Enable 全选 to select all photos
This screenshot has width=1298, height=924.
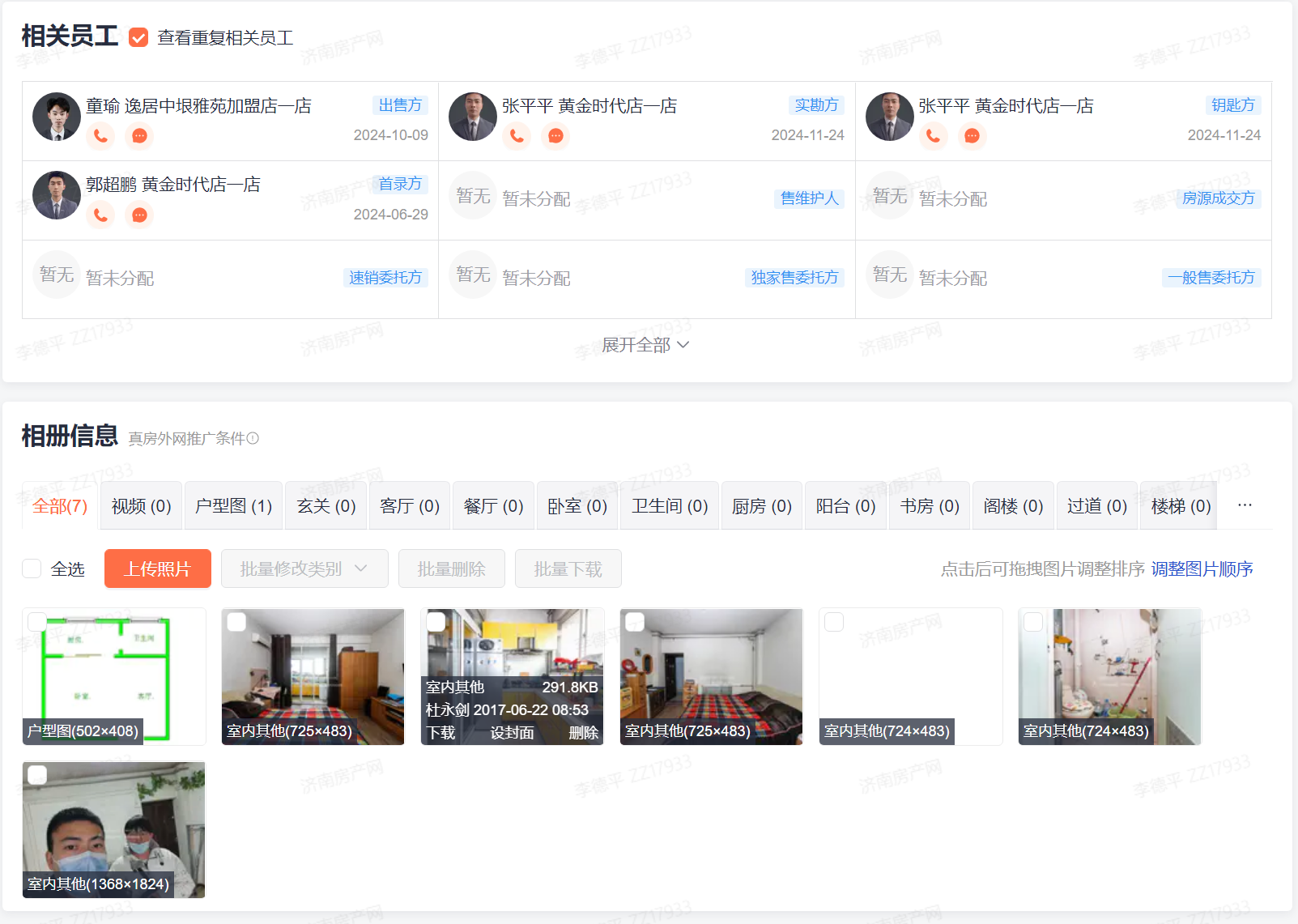pos(32,568)
